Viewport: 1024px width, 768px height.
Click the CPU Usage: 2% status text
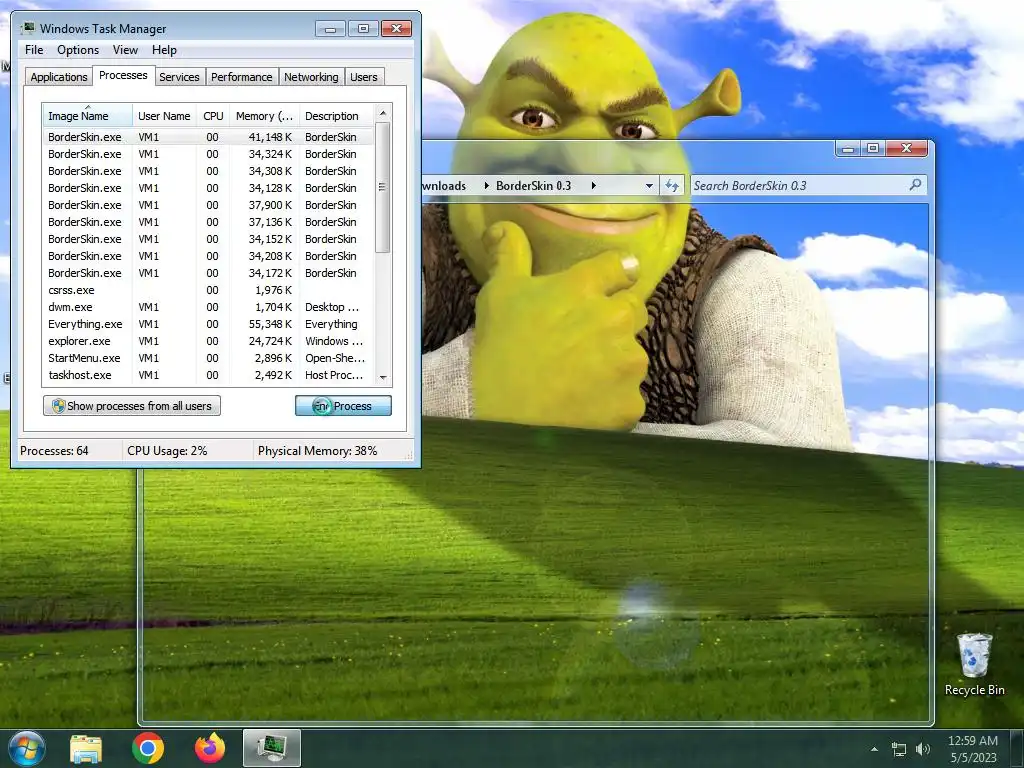tap(167, 451)
